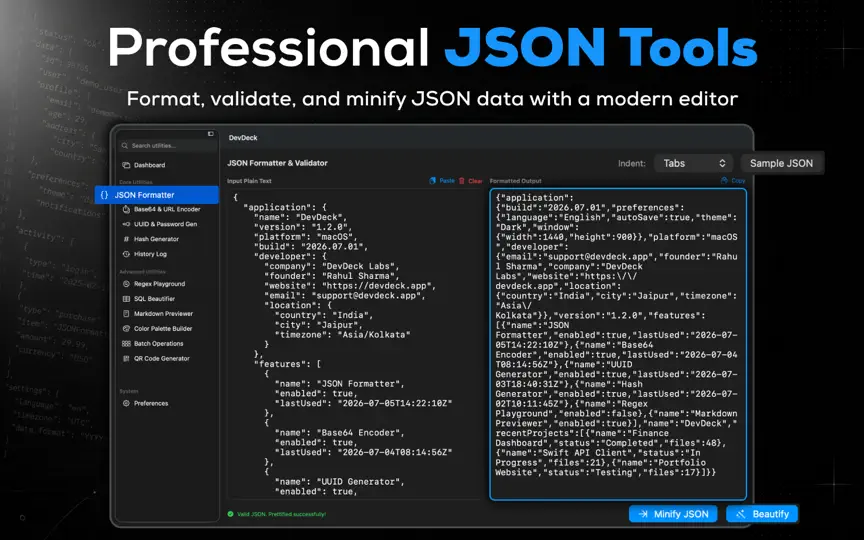Click the "version": "1.2.0" line in input
The width and height of the screenshot is (864, 540).
(302, 227)
